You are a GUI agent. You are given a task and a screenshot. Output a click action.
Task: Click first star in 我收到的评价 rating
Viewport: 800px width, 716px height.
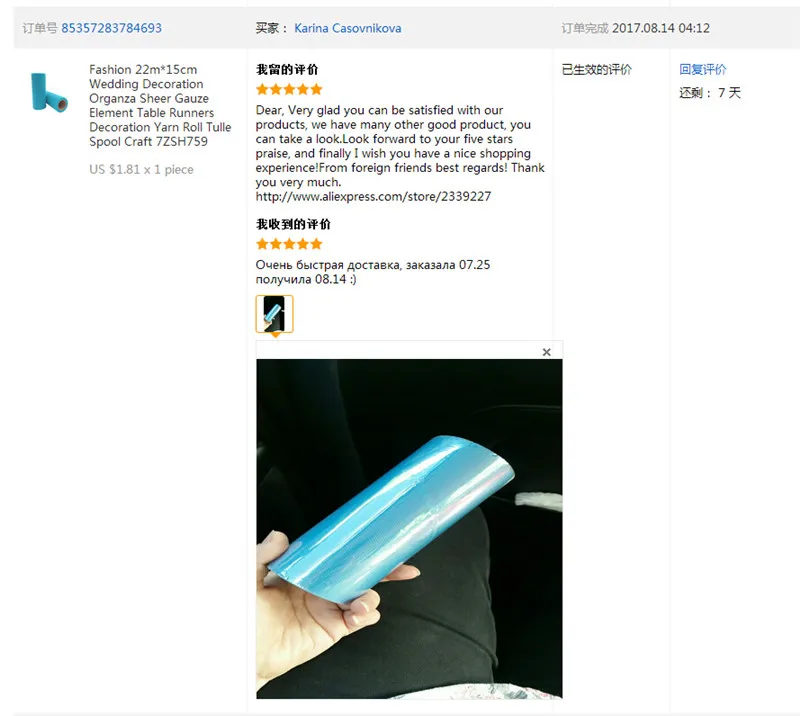pyautogui.click(x=262, y=244)
